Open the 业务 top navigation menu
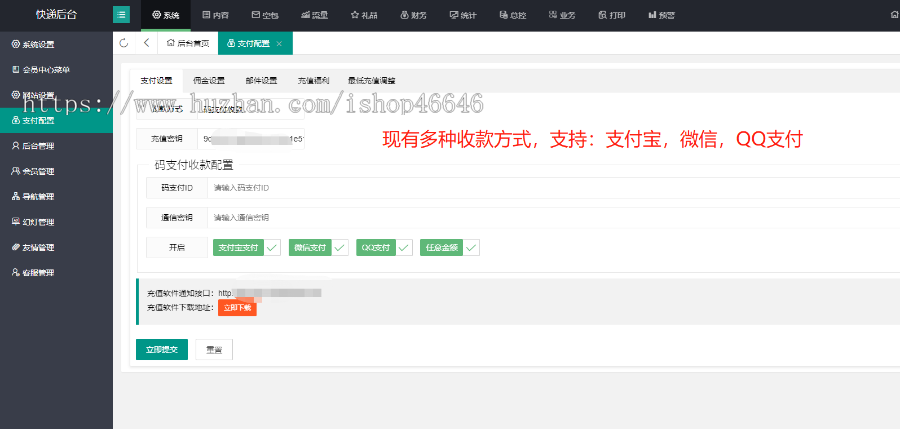Image resolution: width=900 pixels, height=429 pixels. pyautogui.click(x=561, y=16)
